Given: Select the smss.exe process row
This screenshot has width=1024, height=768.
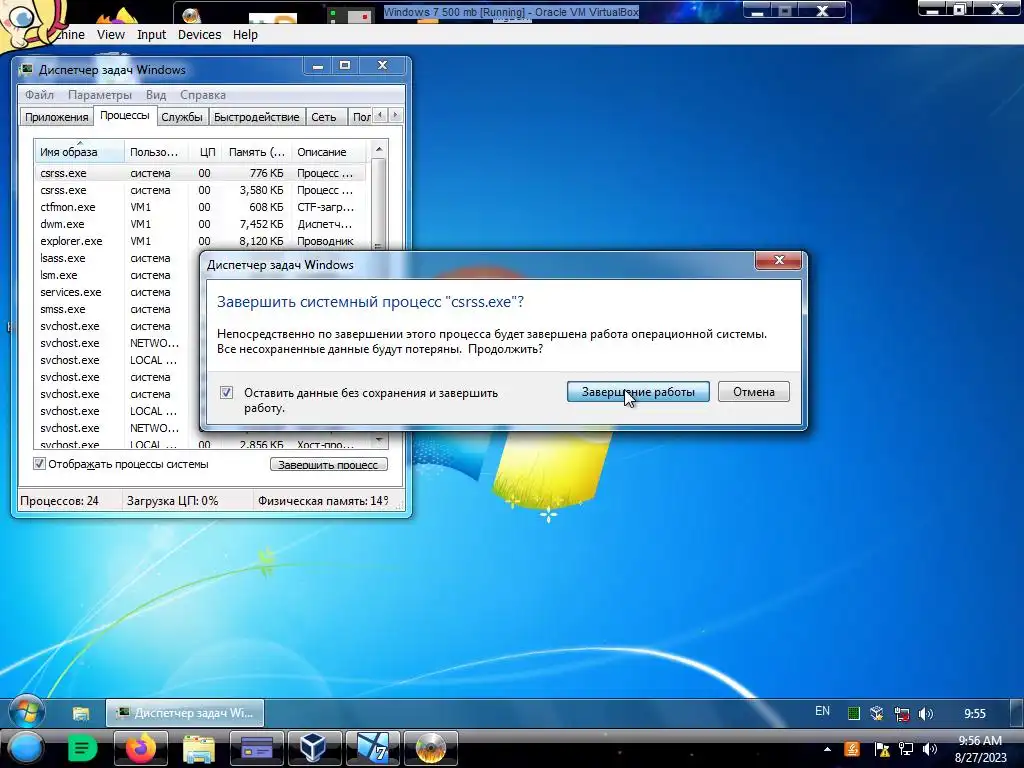Looking at the screenshot, I should (118, 309).
